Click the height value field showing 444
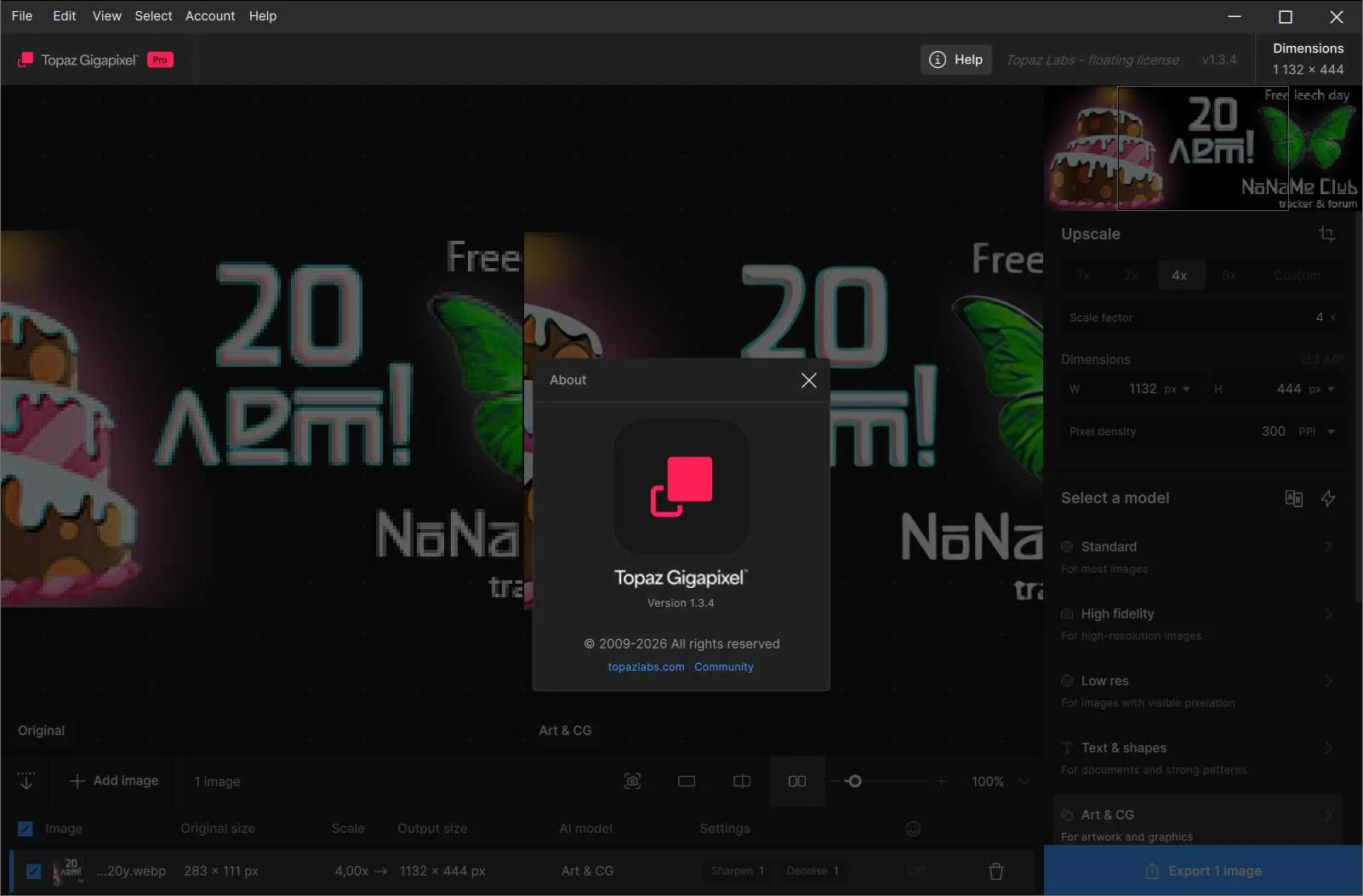 (x=1288, y=389)
